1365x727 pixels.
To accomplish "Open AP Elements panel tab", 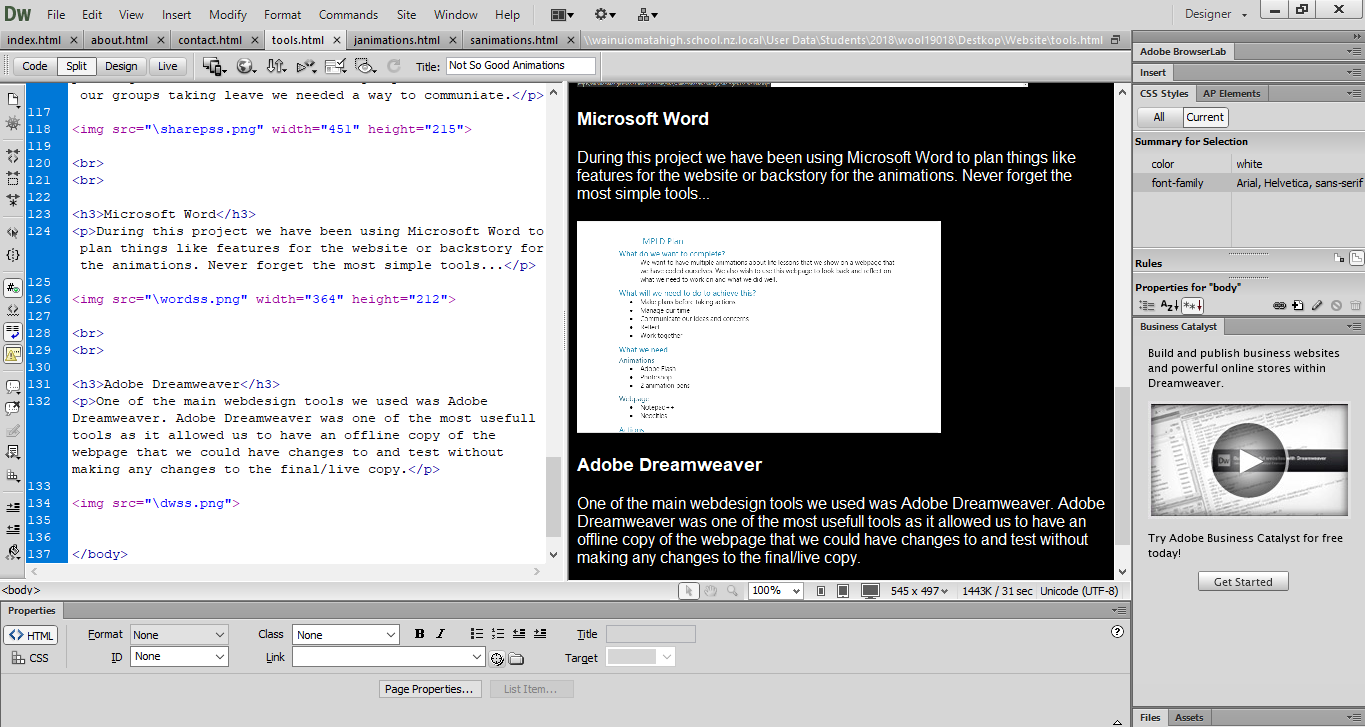I will pos(1231,93).
